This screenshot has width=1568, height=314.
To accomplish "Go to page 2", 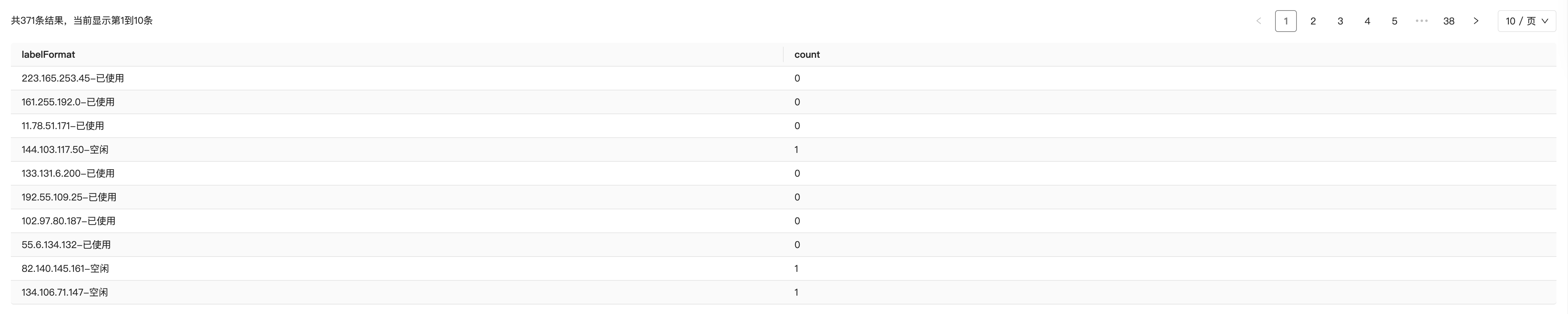I will pos(1313,21).
